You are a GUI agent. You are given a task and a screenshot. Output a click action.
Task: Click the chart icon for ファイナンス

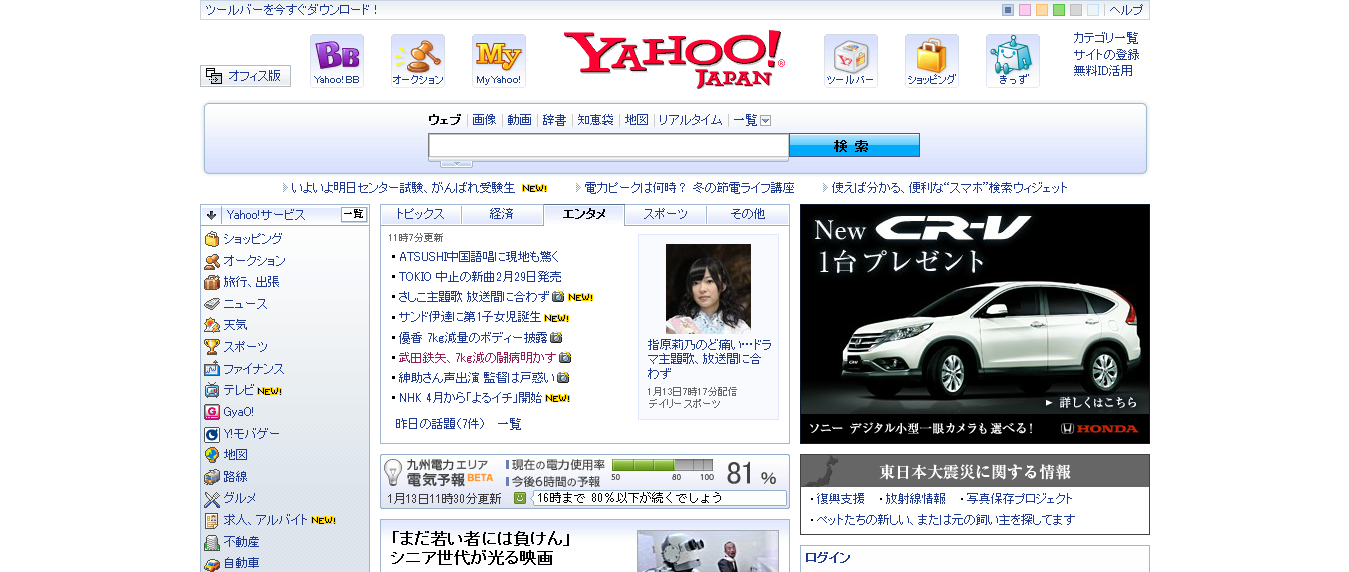(x=212, y=369)
